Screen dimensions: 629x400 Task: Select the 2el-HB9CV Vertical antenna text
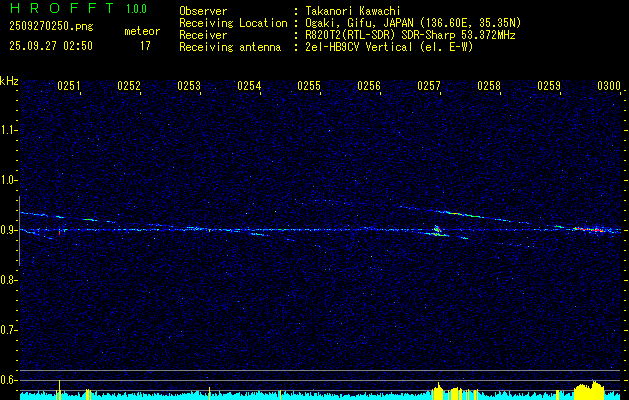pos(389,47)
